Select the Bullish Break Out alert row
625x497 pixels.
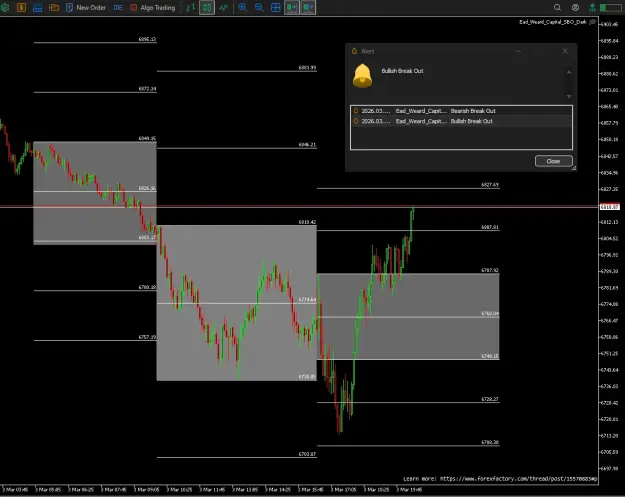coord(461,121)
